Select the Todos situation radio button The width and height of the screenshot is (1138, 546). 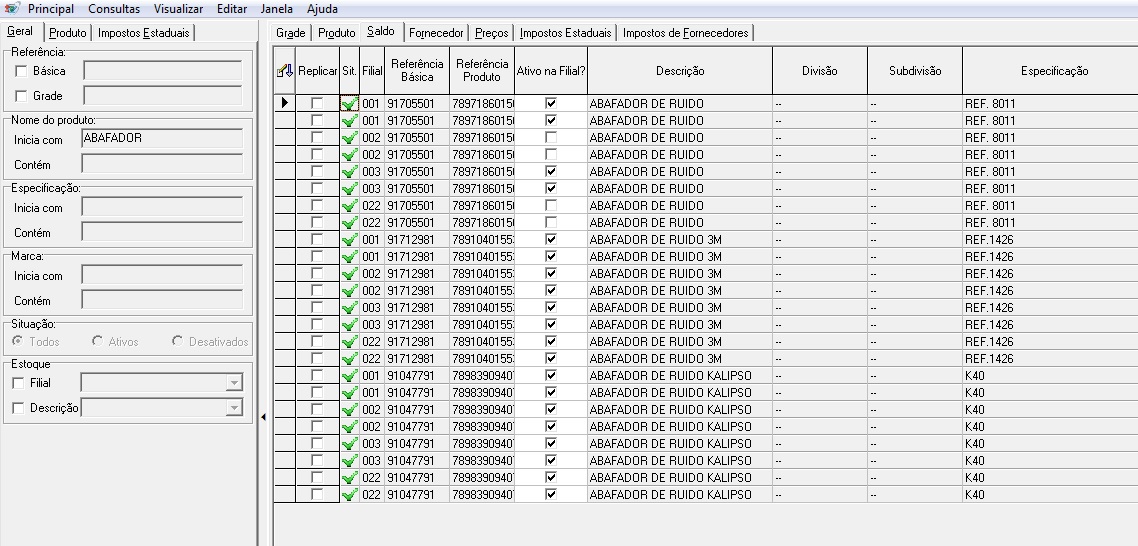click(17, 341)
